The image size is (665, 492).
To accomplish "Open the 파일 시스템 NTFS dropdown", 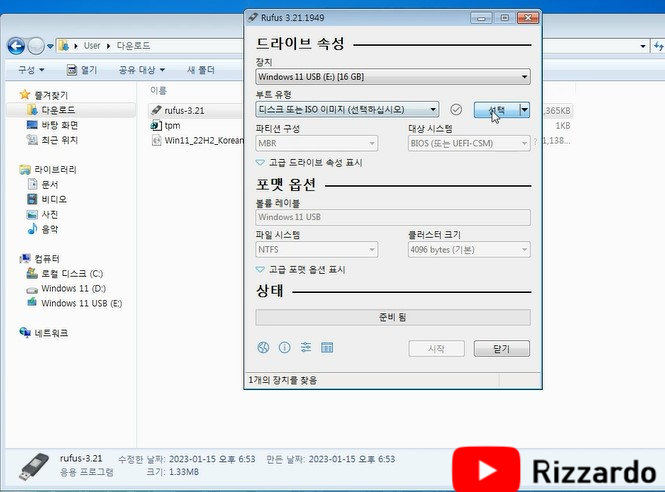I will (x=316, y=249).
